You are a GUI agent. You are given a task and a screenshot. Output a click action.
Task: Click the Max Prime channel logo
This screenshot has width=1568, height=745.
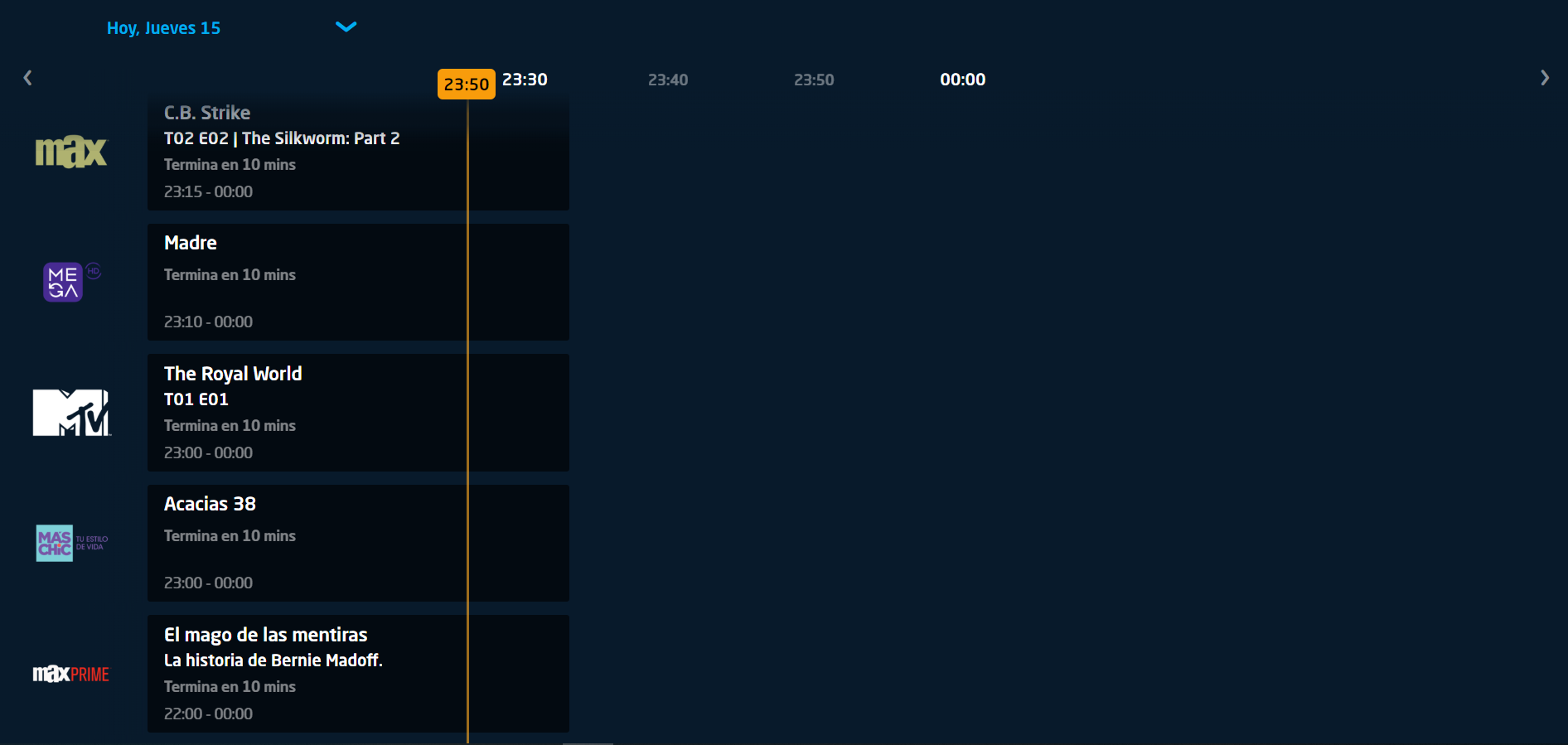pyautogui.click(x=71, y=674)
